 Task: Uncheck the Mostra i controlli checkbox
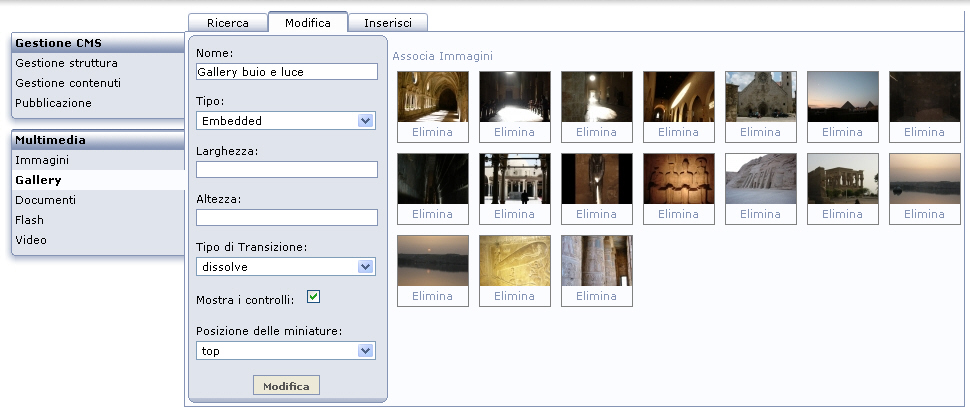pos(314,297)
